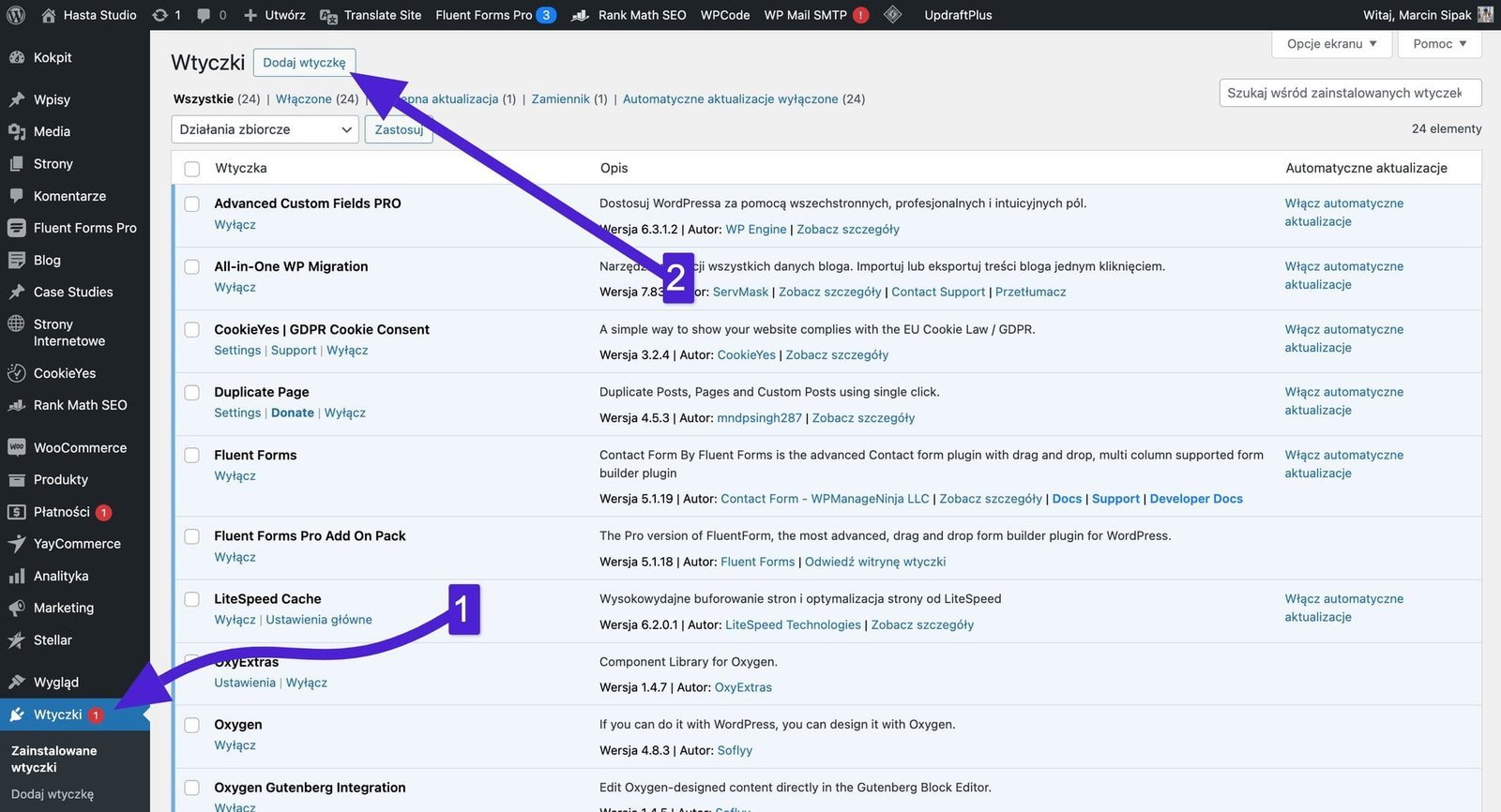Screen dimensions: 1501x812
Task: Open Analityka using its bar chart icon
Action: click(17, 577)
